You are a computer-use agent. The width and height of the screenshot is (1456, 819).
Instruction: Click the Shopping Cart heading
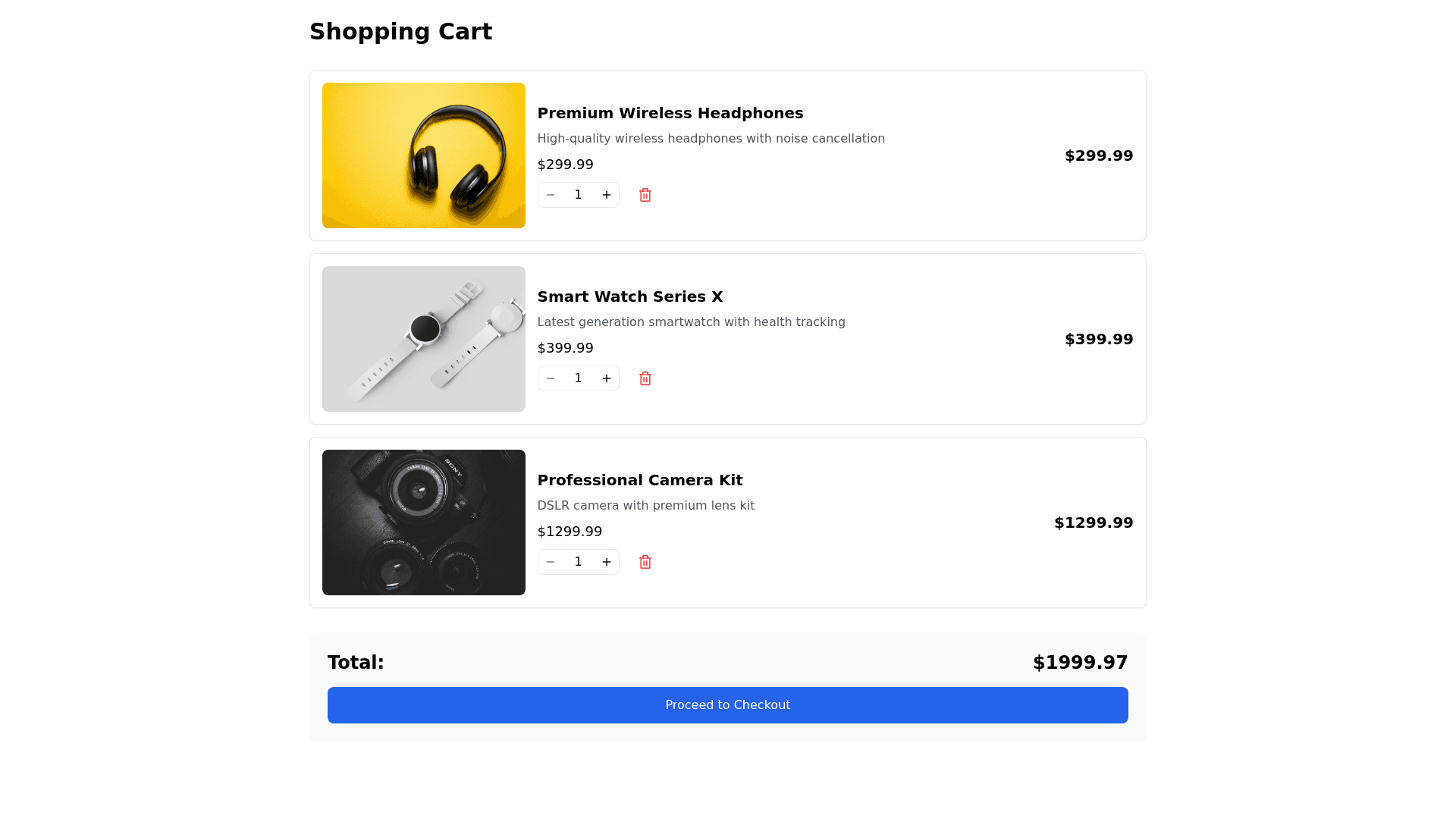[401, 32]
